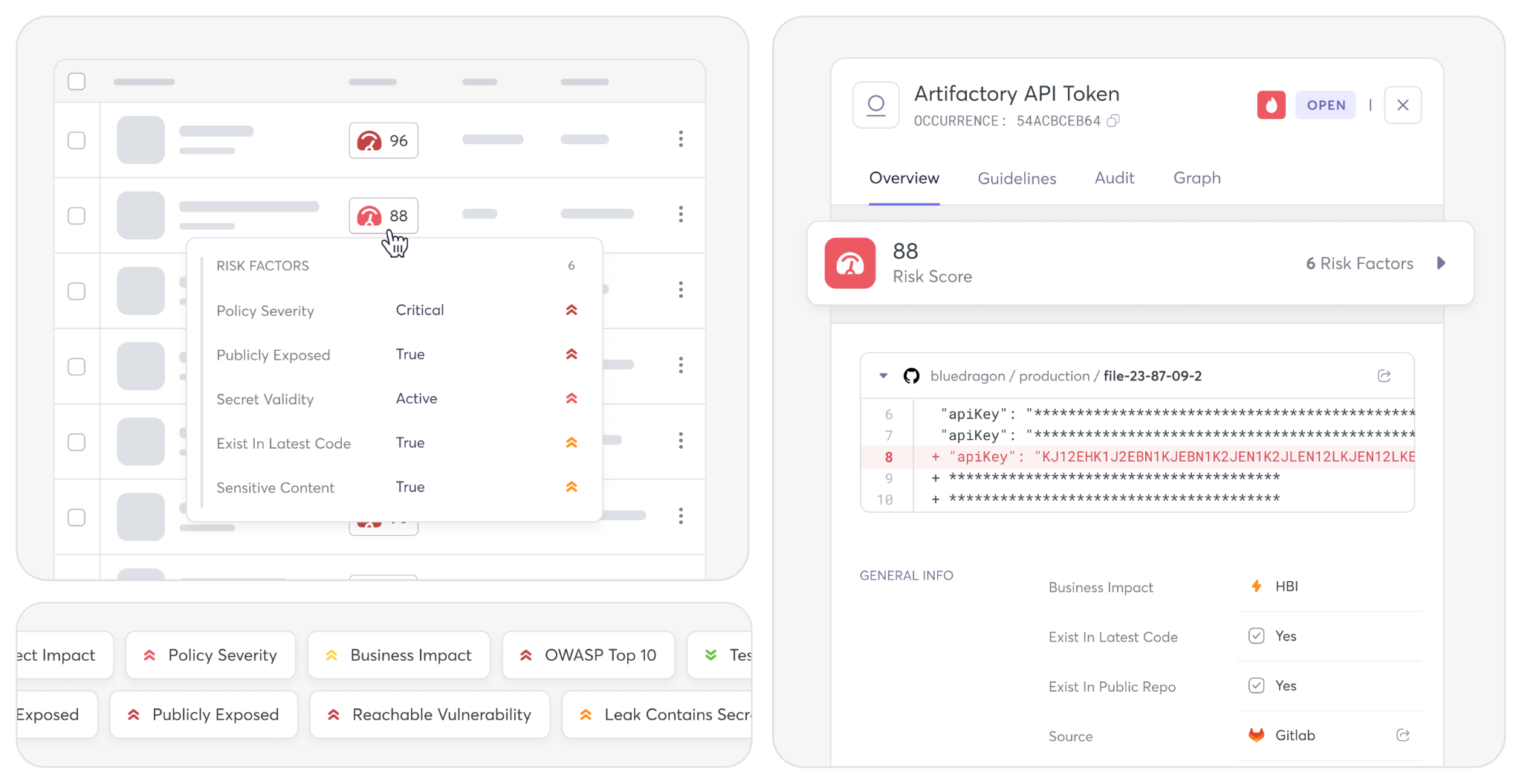This screenshot has height=784, width=1522.
Task: Select the Policy Severity filter chip
Action: (x=211, y=655)
